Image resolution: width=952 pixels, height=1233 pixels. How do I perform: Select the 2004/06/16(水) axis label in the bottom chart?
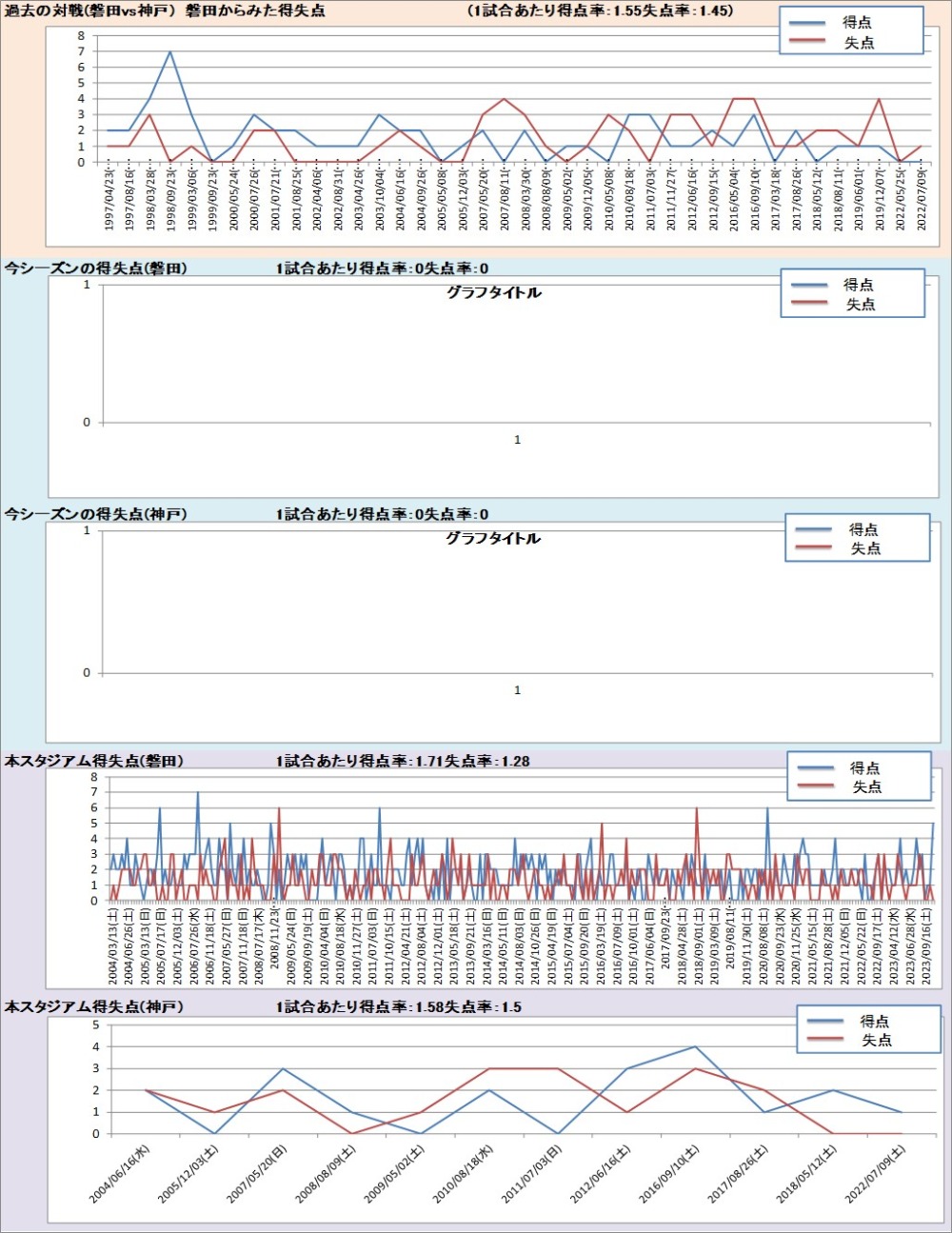[120, 1174]
